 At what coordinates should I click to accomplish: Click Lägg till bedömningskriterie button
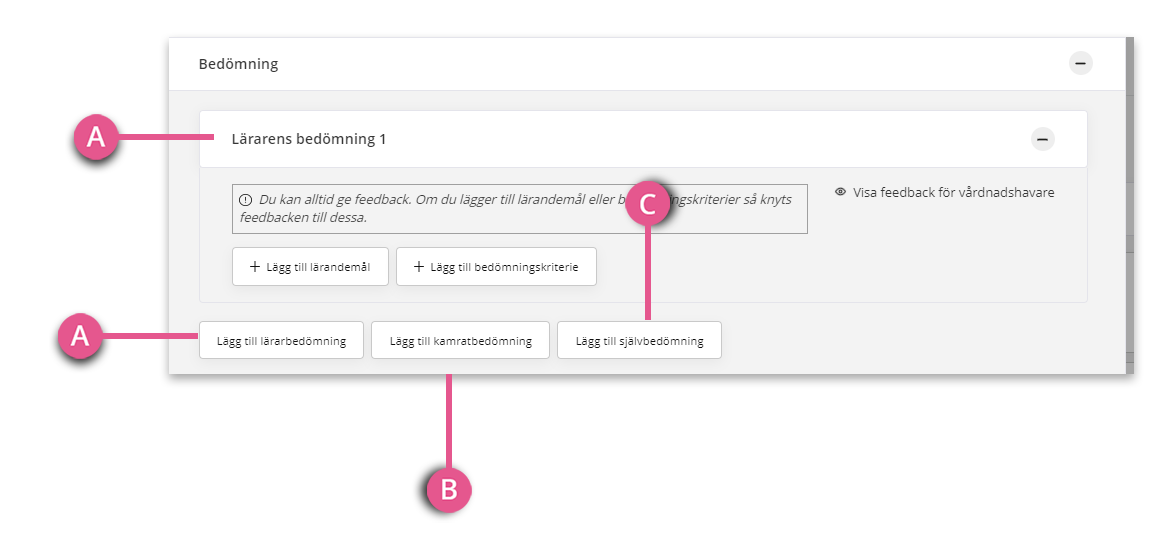[x=496, y=266]
